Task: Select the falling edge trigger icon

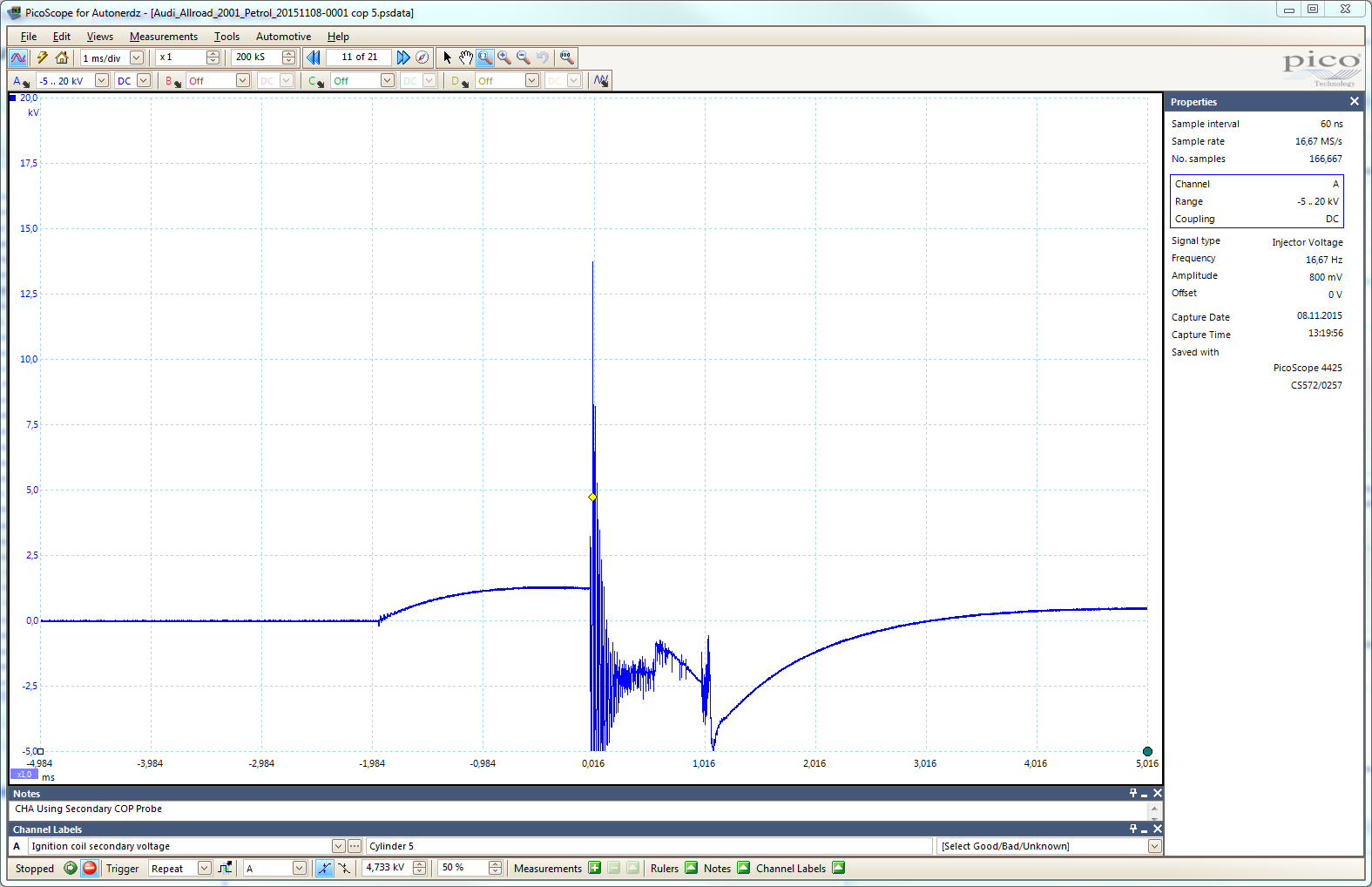Action: tap(344, 868)
